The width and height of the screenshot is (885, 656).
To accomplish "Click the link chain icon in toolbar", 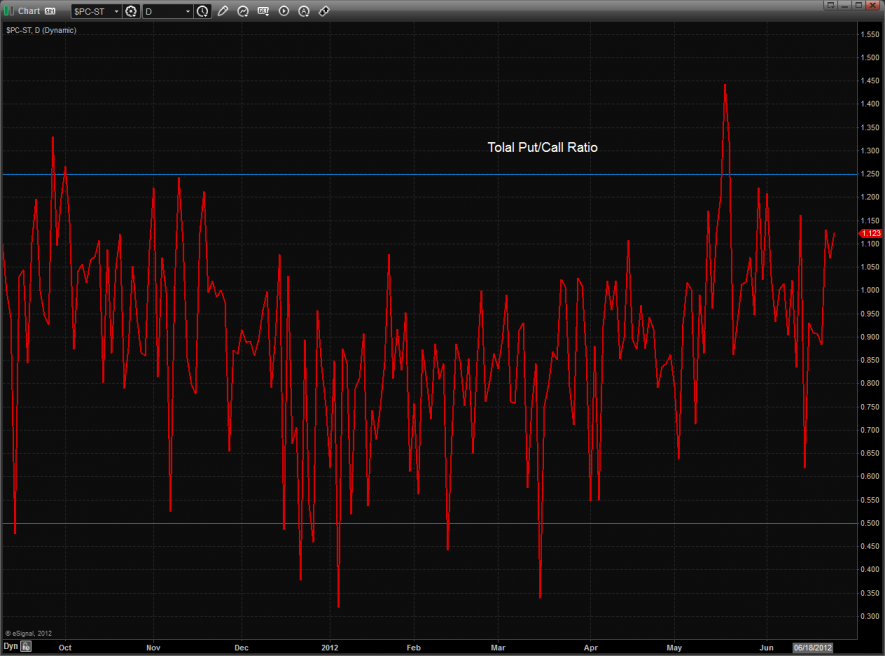I will point(324,11).
